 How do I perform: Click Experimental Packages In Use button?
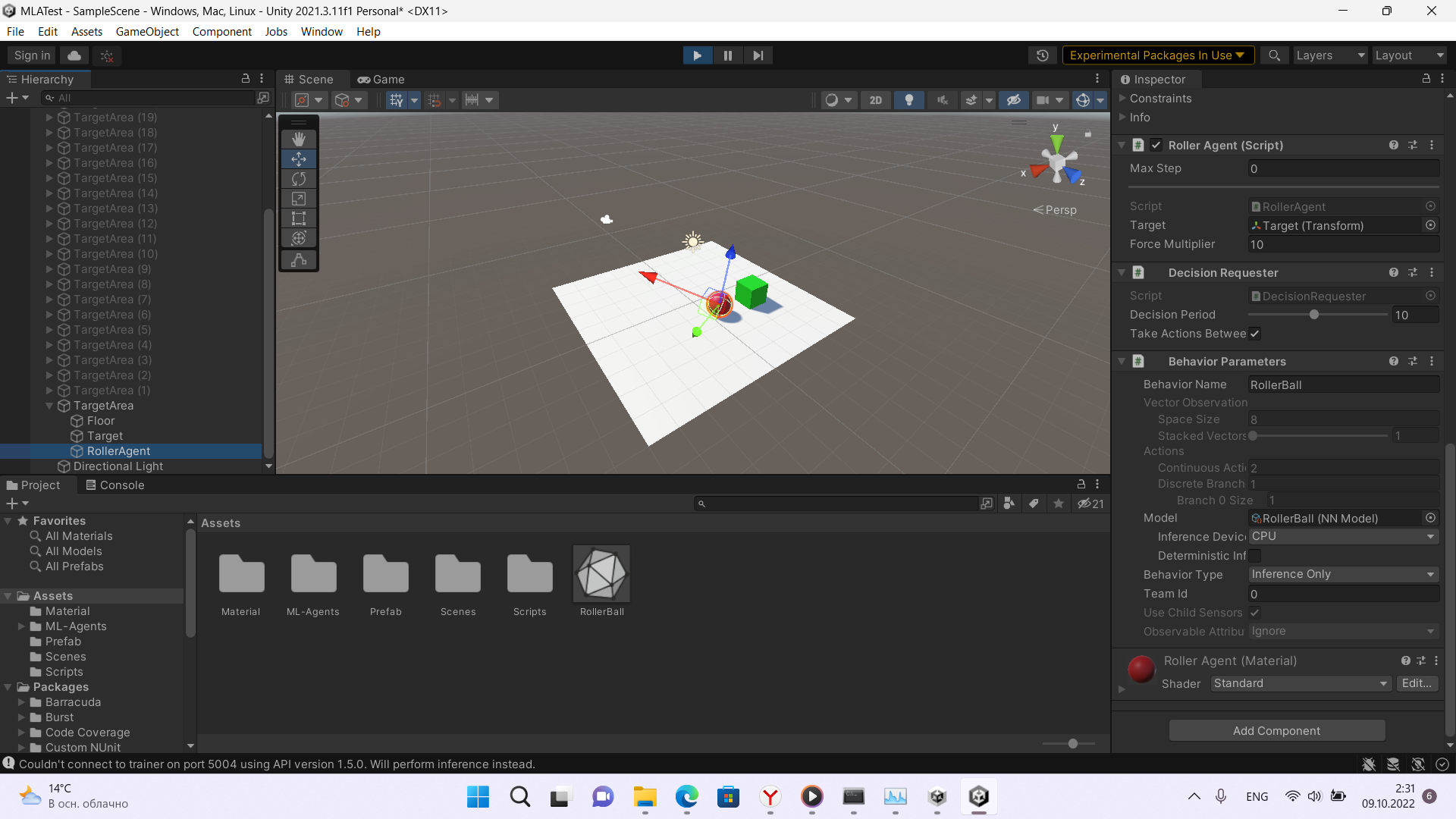coord(1157,55)
